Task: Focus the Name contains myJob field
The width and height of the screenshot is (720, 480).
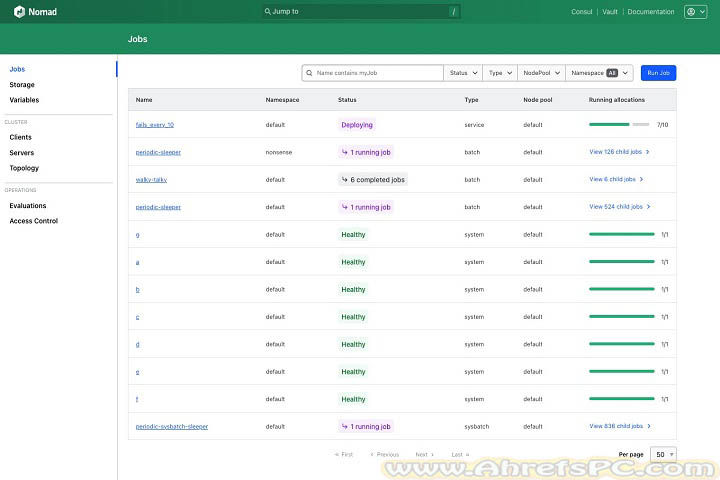Action: [x=373, y=73]
